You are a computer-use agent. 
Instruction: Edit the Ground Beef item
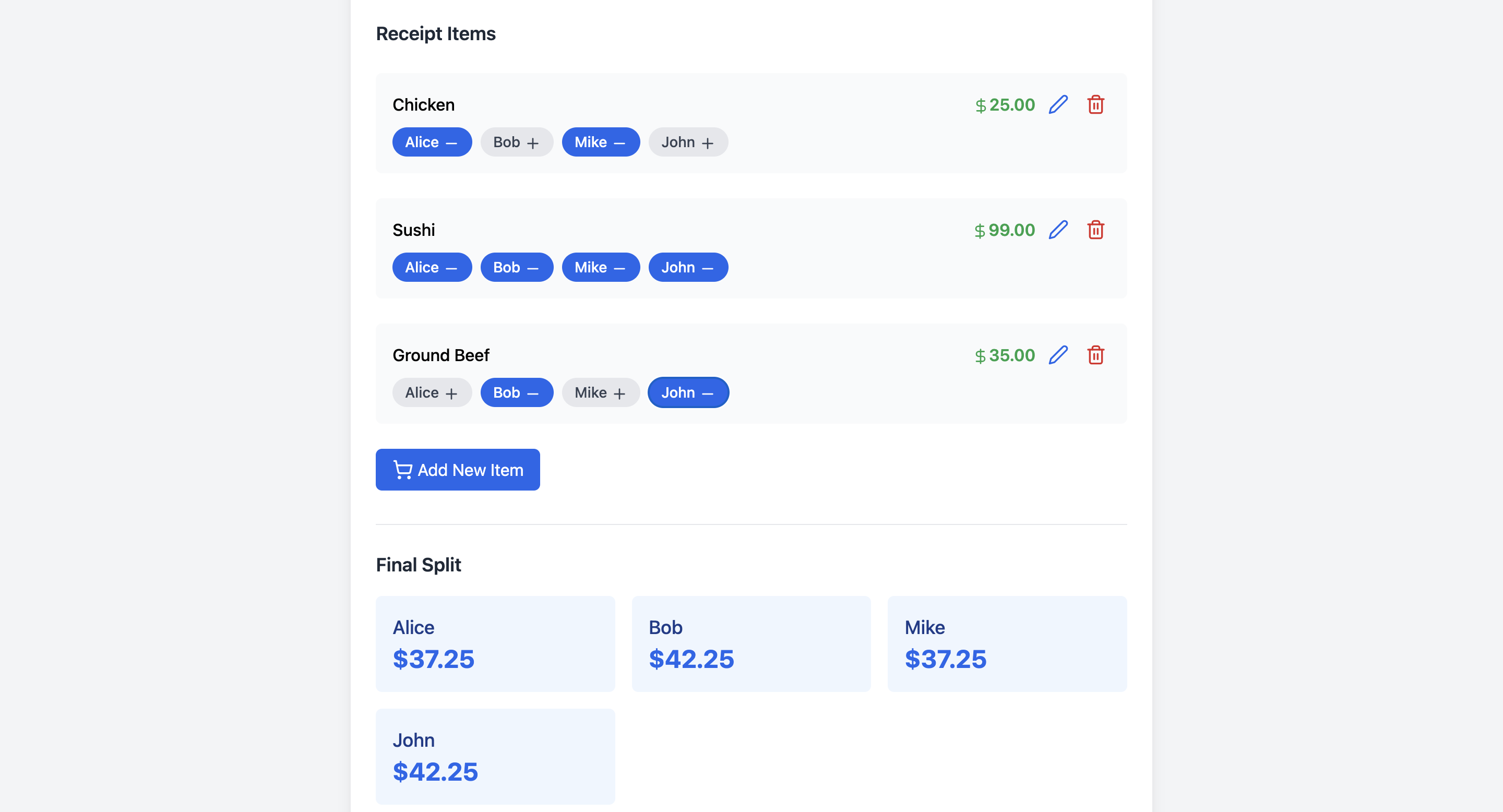(x=1058, y=355)
